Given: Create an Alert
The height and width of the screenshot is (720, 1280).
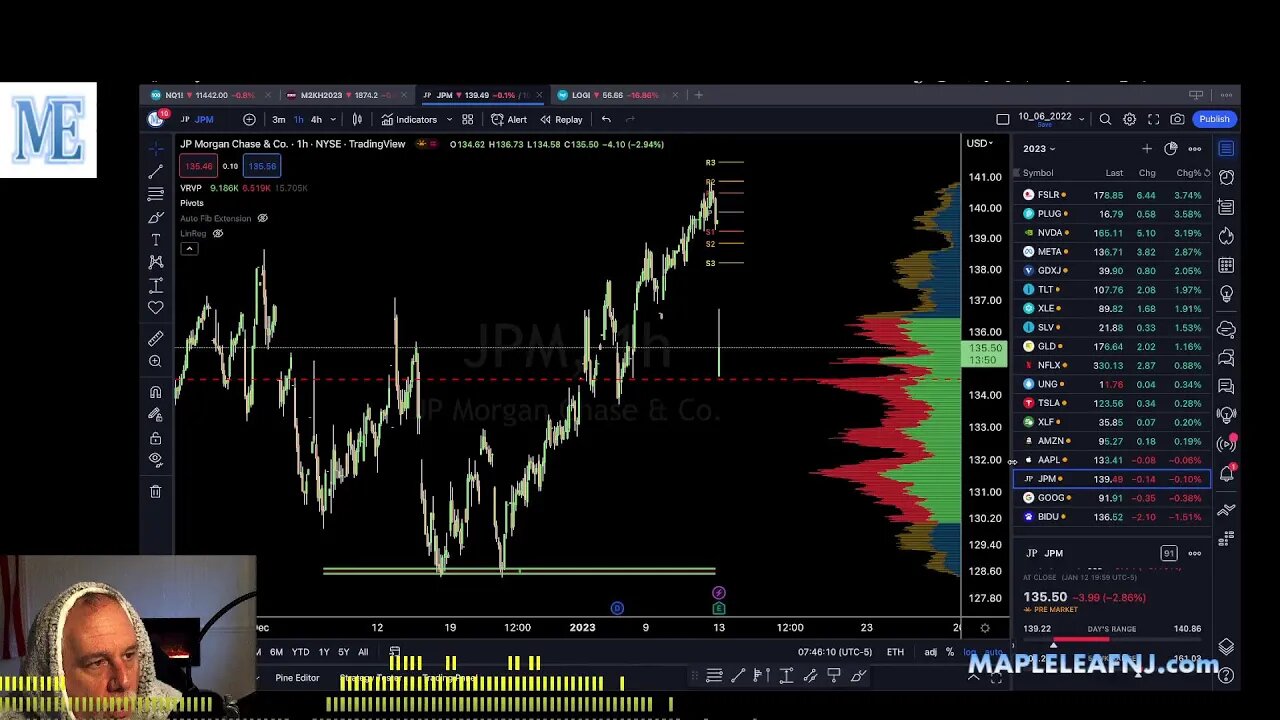Looking at the screenshot, I should tap(509, 119).
